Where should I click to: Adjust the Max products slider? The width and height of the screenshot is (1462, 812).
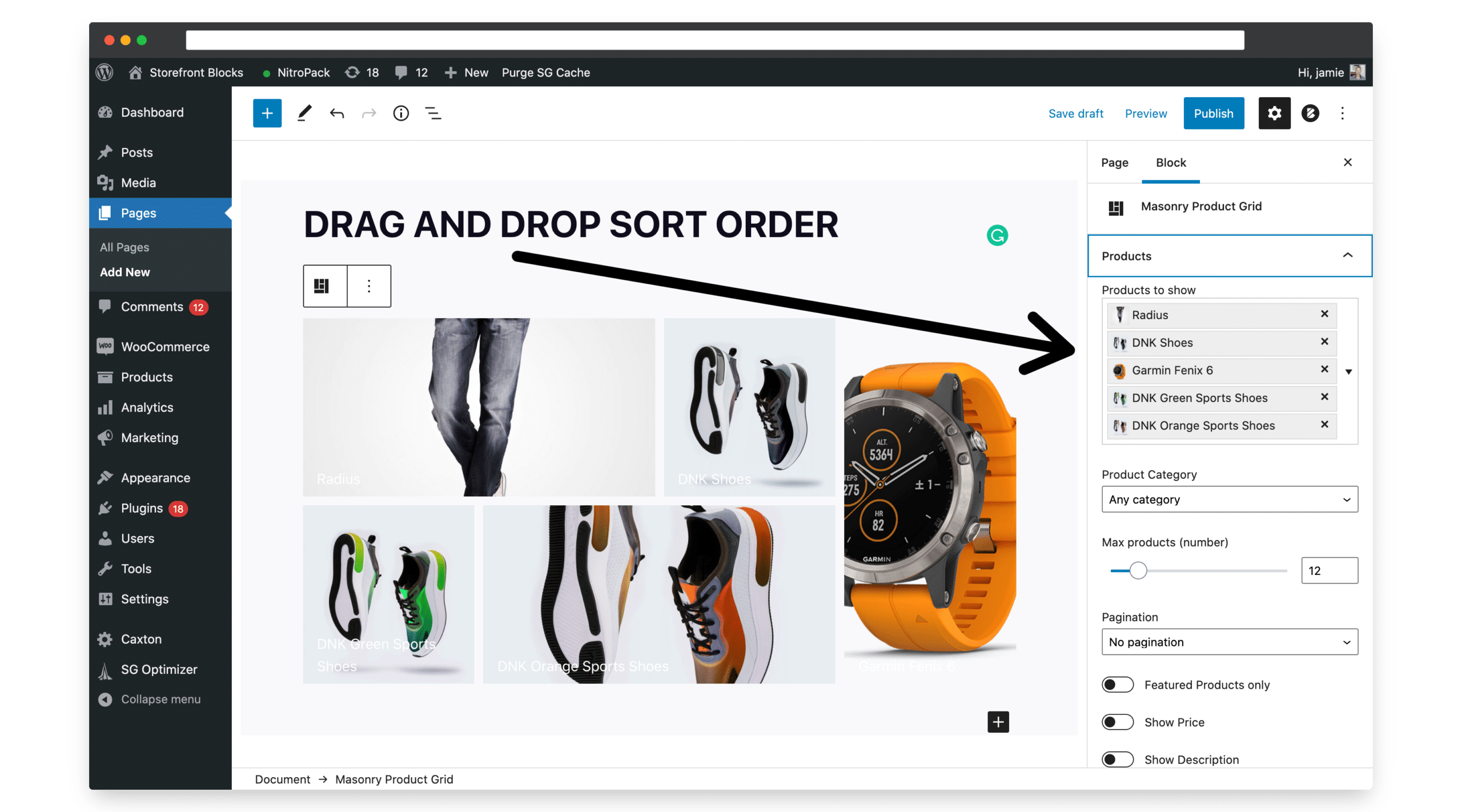(x=1138, y=570)
